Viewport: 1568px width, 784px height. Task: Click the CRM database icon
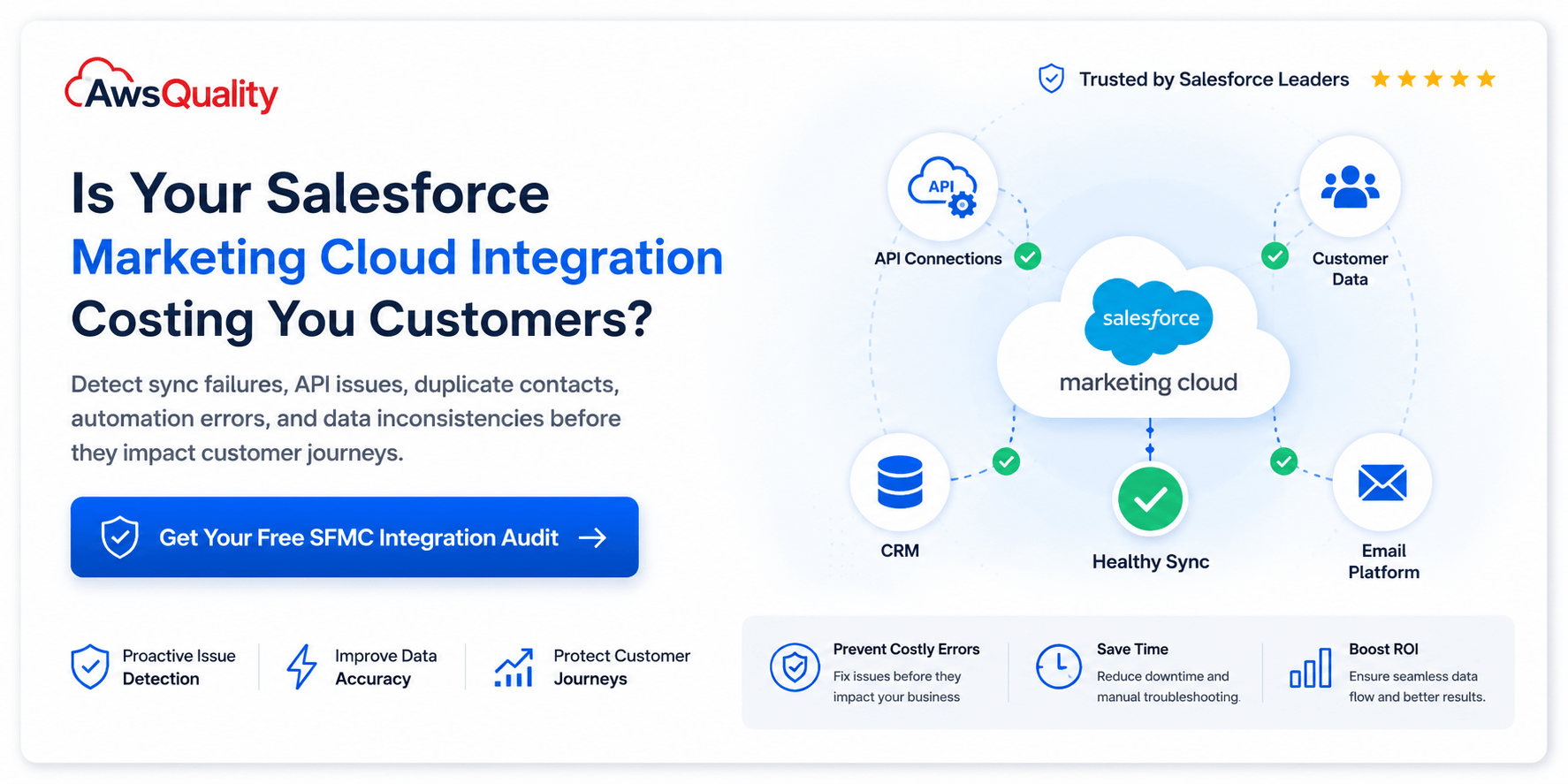pyautogui.click(x=900, y=482)
